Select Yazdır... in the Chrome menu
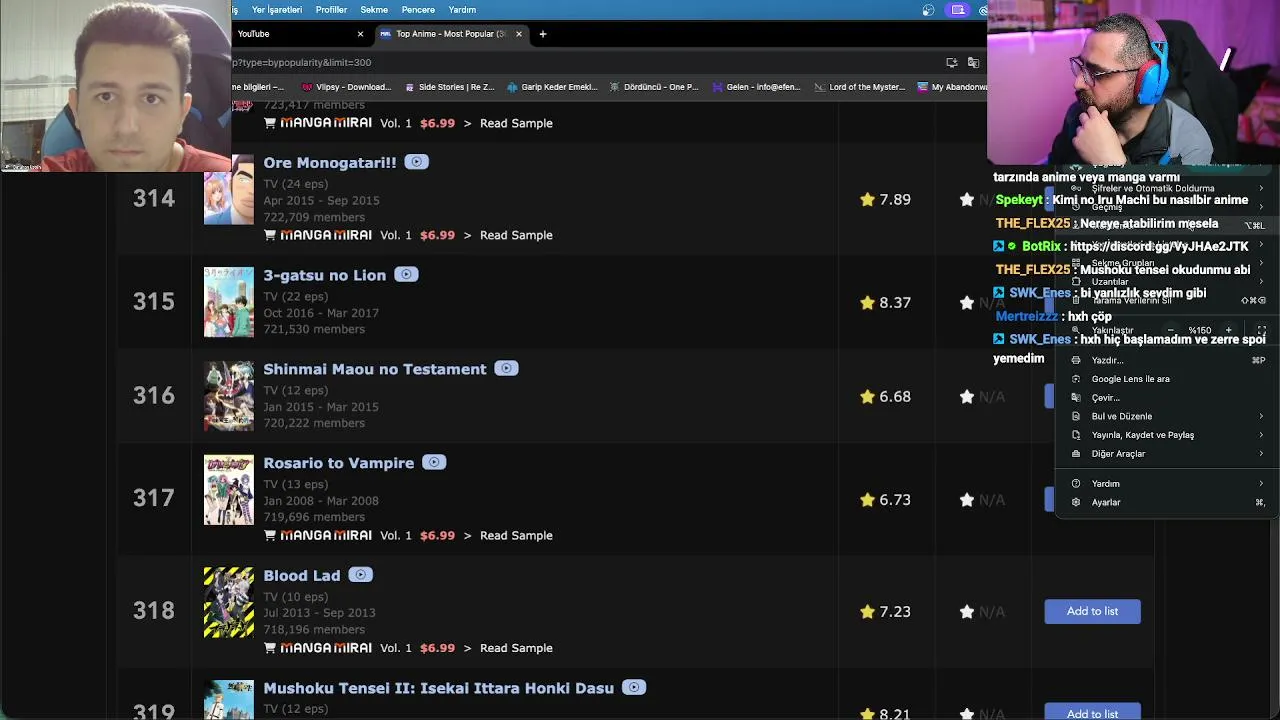1280x720 pixels. click(x=1168, y=360)
